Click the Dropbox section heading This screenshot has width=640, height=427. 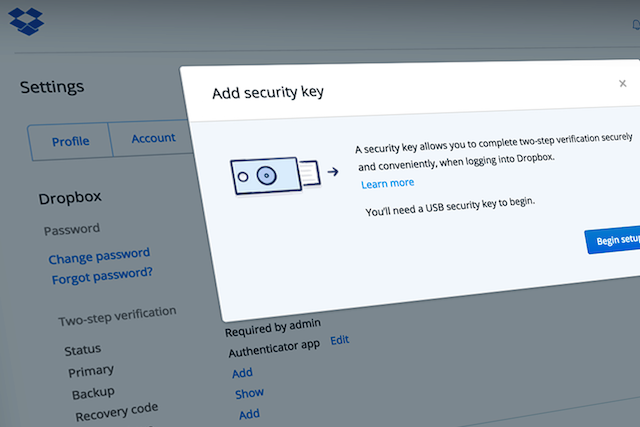click(x=70, y=198)
